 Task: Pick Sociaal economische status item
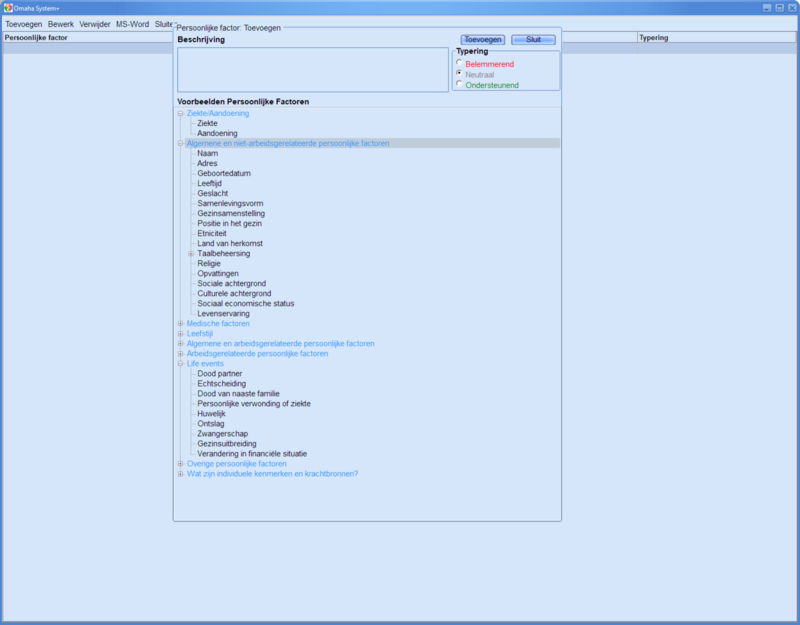[245, 303]
